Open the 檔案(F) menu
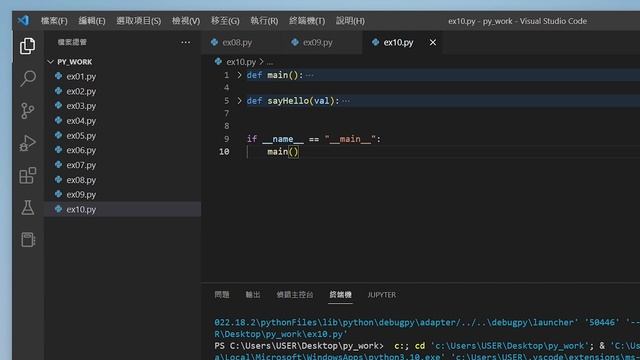 pos(54,21)
